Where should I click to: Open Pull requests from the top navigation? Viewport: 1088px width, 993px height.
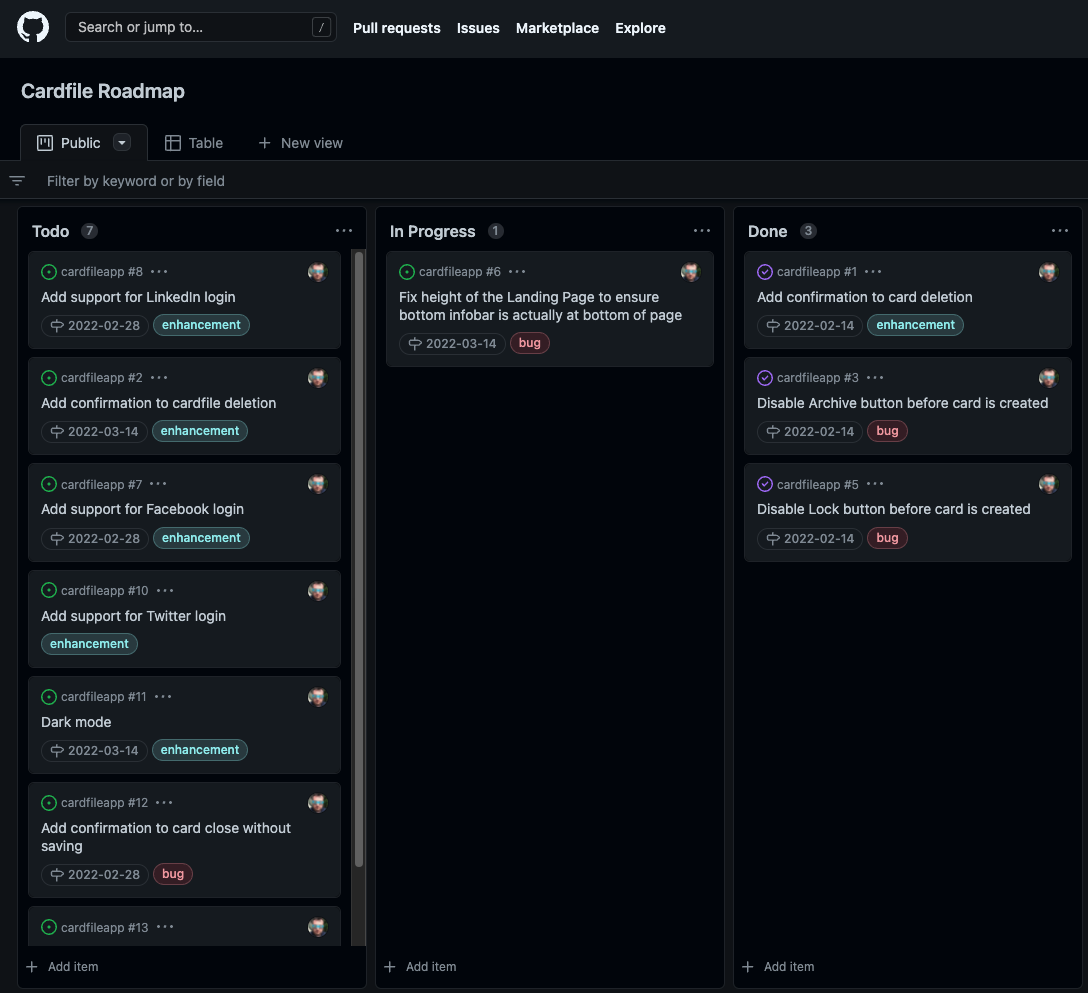pos(396,28)
